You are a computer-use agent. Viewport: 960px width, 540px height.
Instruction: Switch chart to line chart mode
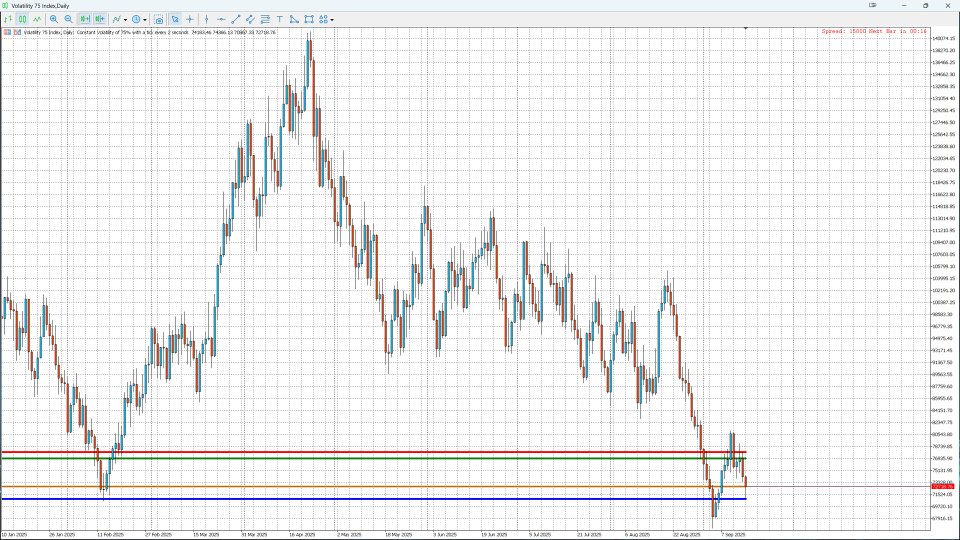(x=37, y=19)
